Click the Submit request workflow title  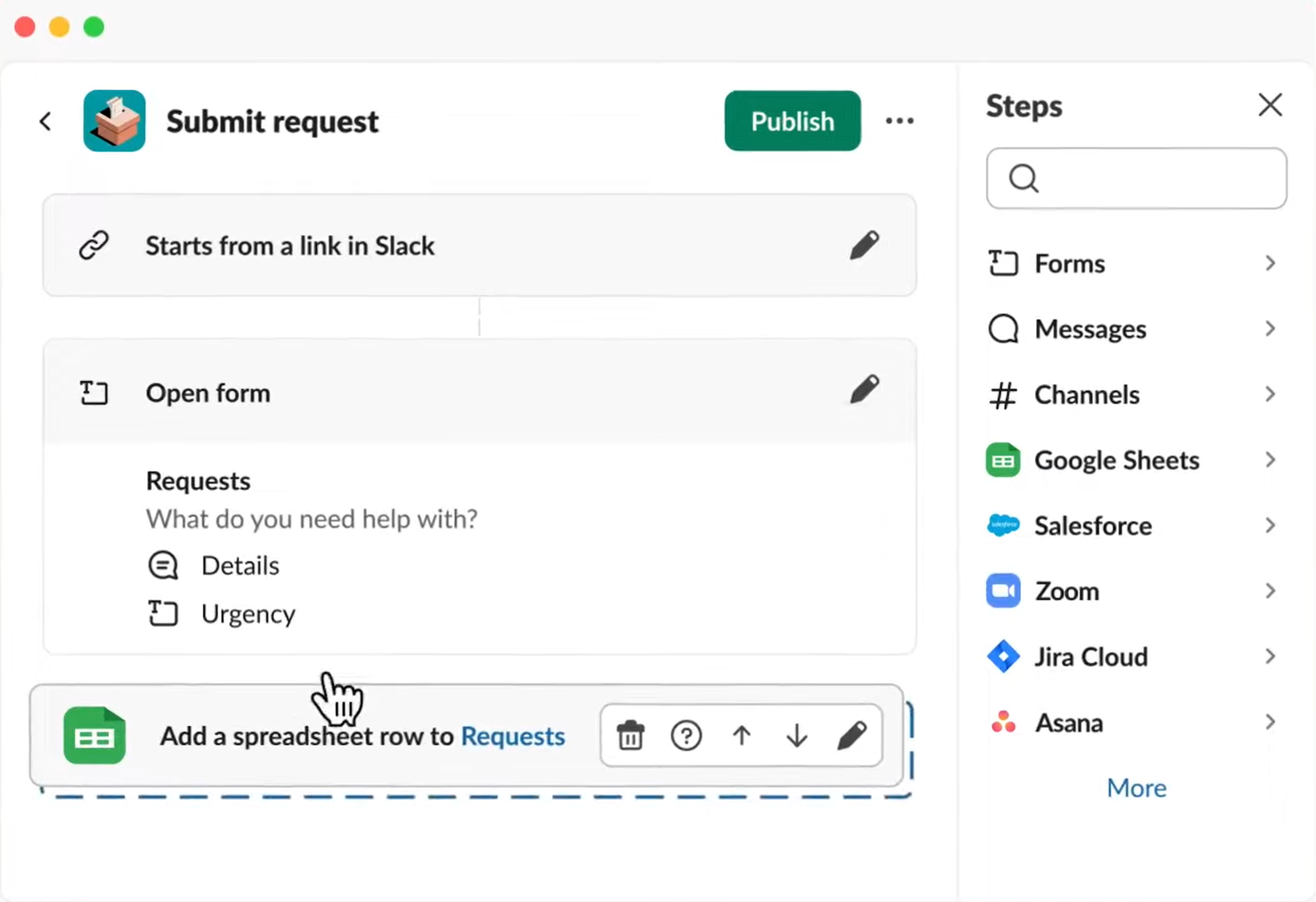(x=272, y=122)
